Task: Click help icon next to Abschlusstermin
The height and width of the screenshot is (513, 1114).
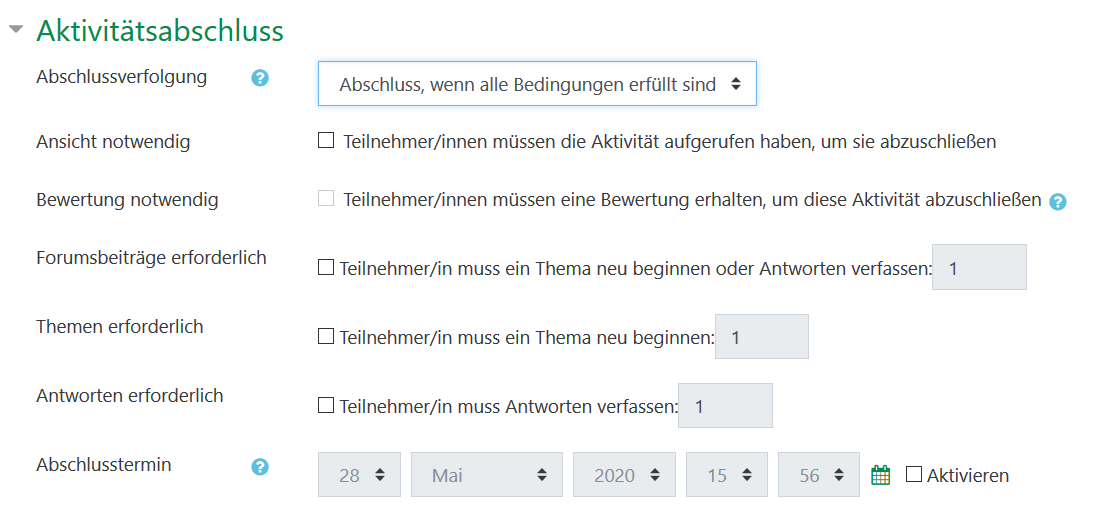Action: (x=260, y=466)
